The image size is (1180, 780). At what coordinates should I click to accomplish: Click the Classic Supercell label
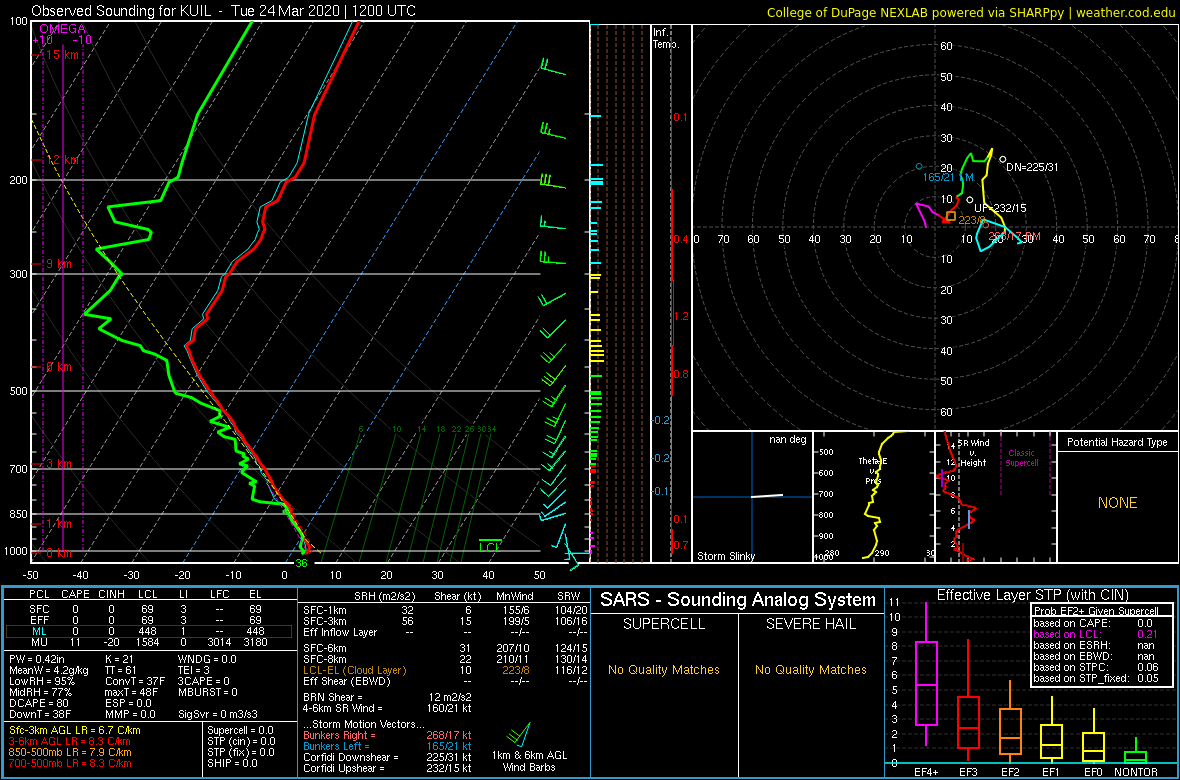pyautogui.click(x=1022, y=456)
